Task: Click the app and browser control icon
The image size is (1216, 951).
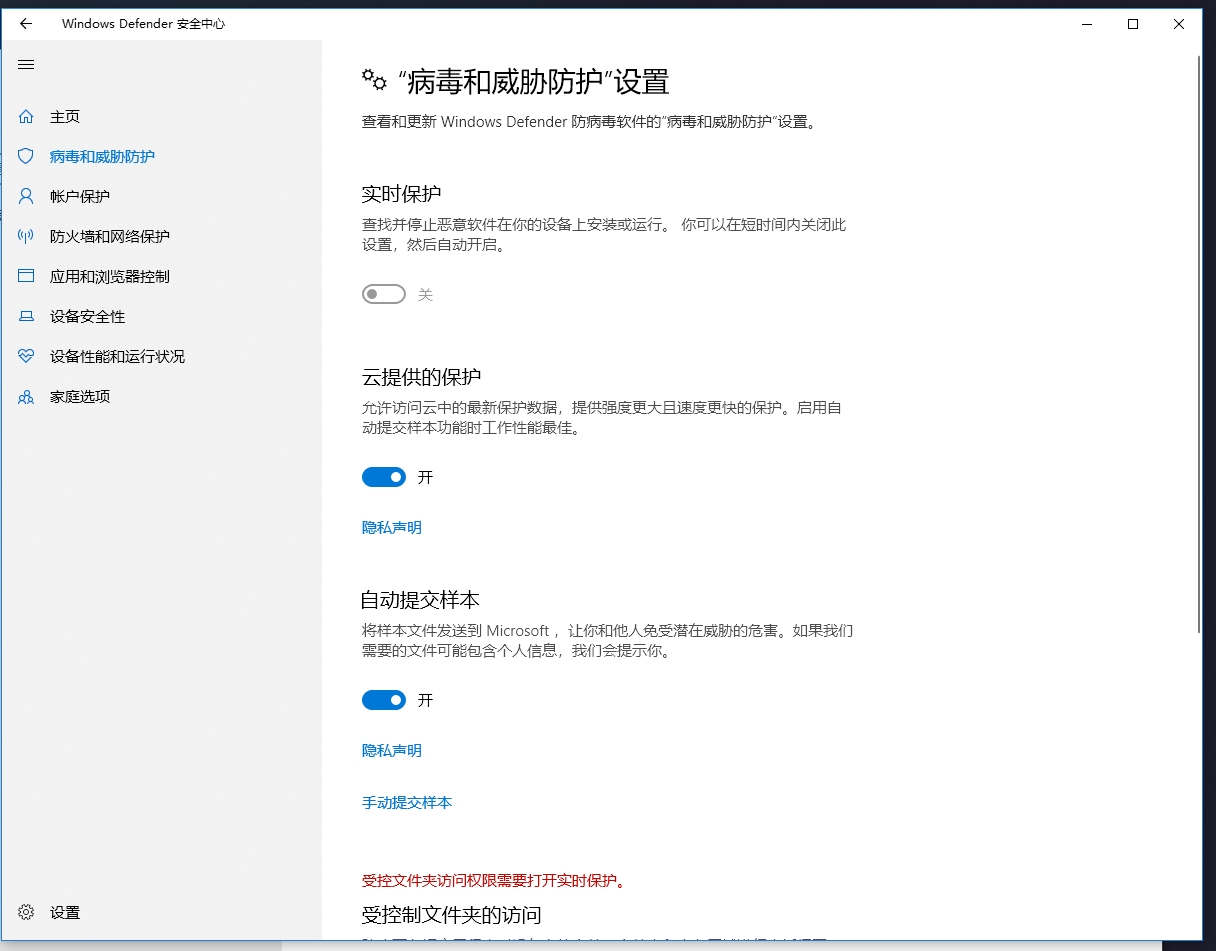Action: [x=26, y=277]
